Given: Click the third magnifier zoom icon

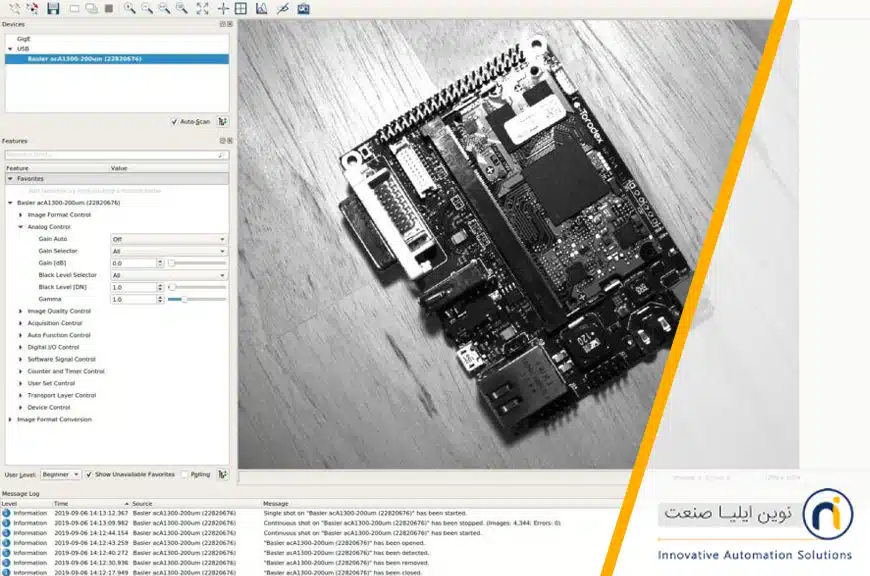Looking at the screenshot, I should [x=164, y=8].
